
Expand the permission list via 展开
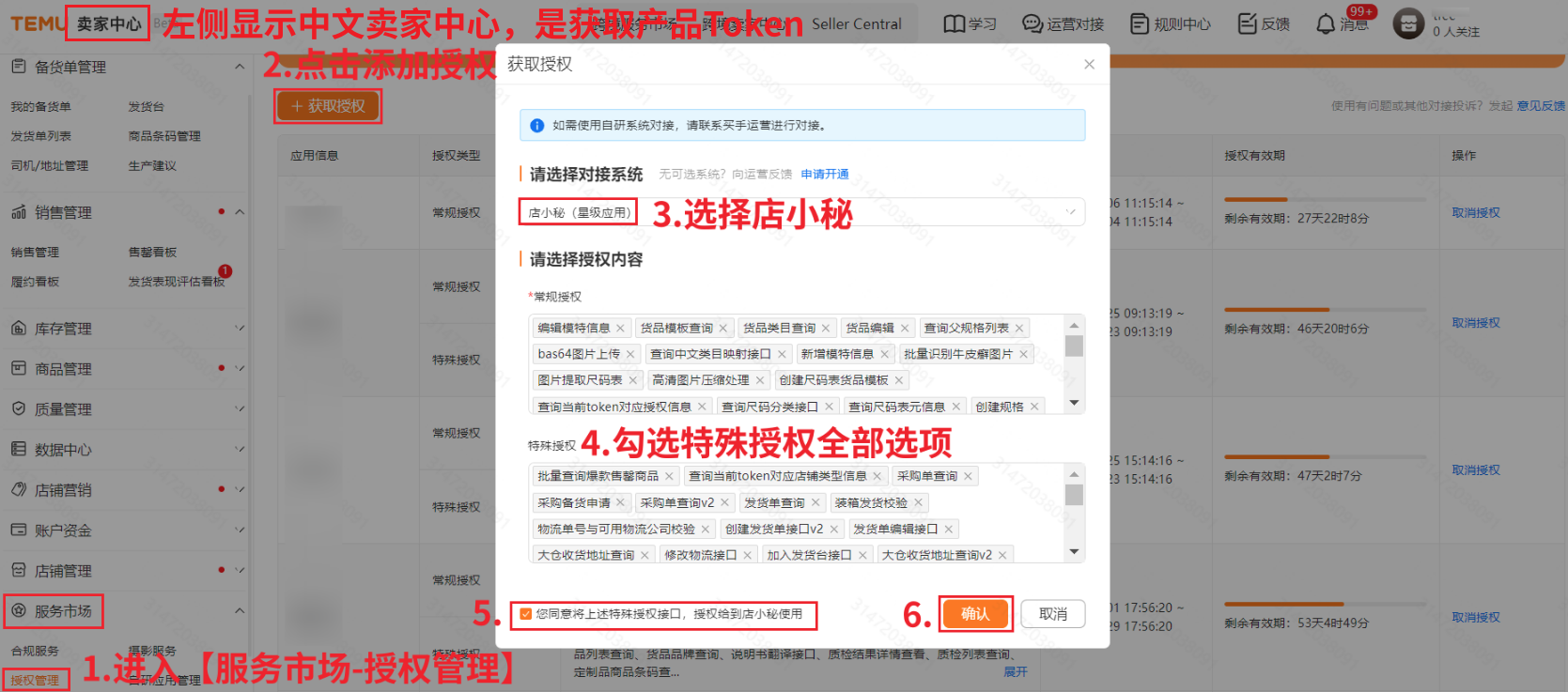tap(1016, 672)
